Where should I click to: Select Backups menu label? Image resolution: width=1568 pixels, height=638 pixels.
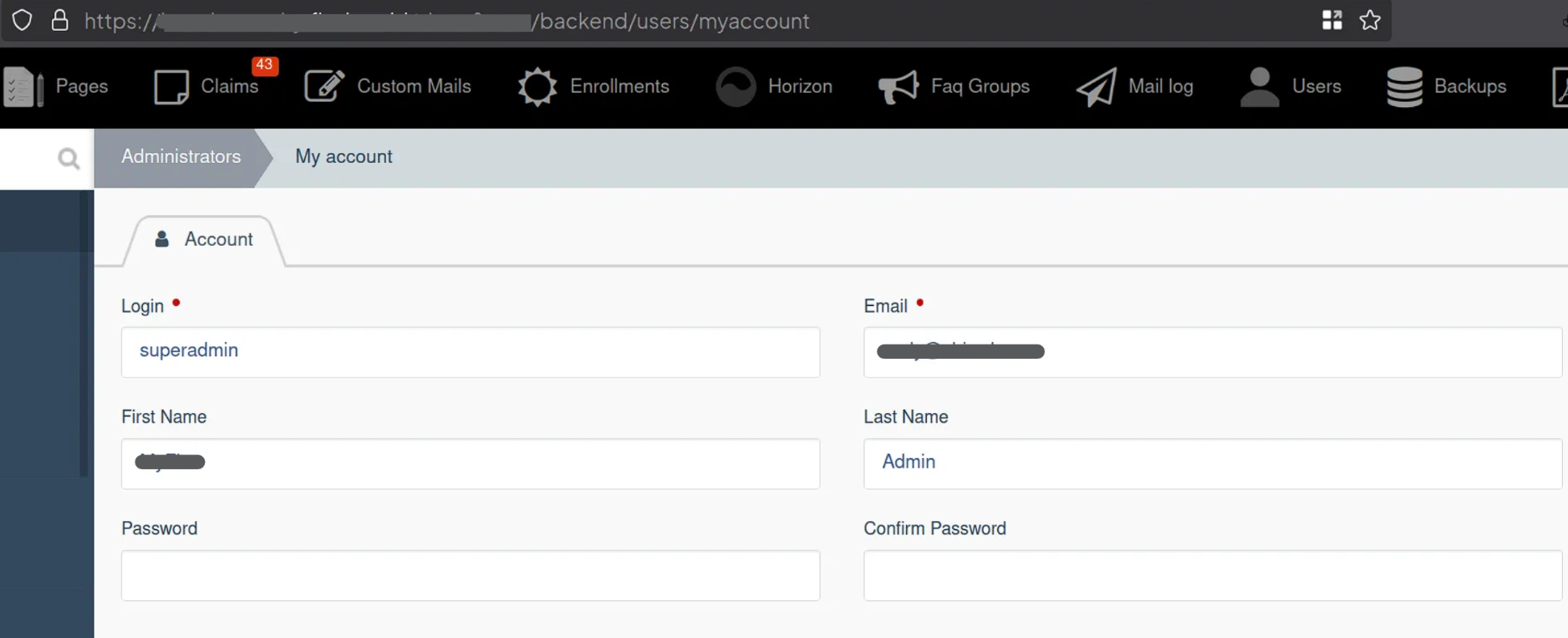[1470, 86]
